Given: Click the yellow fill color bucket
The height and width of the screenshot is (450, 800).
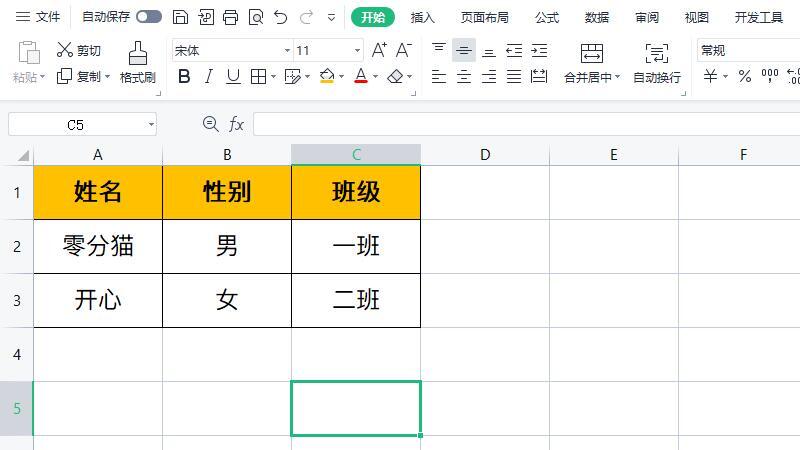Looking at the screenshot, I should [327, 76].
